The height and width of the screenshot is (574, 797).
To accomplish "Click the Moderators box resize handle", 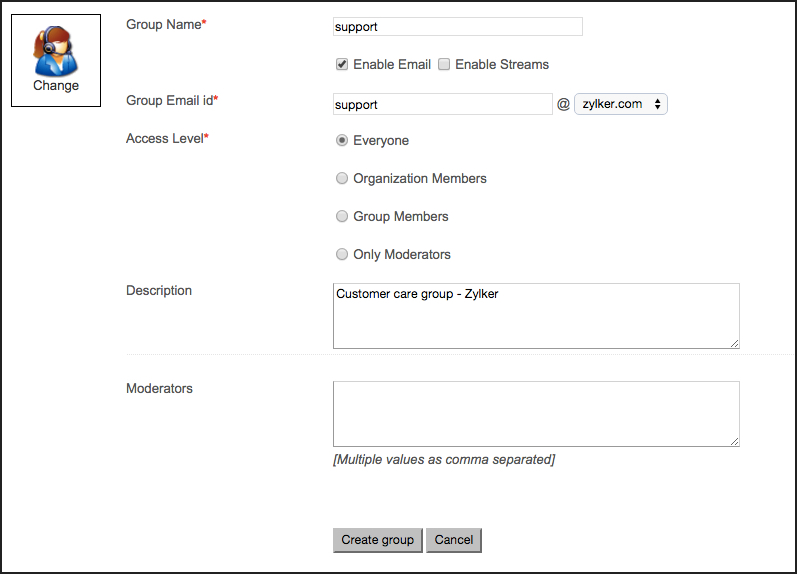I will pyautogui.click(x=734, y=442).
